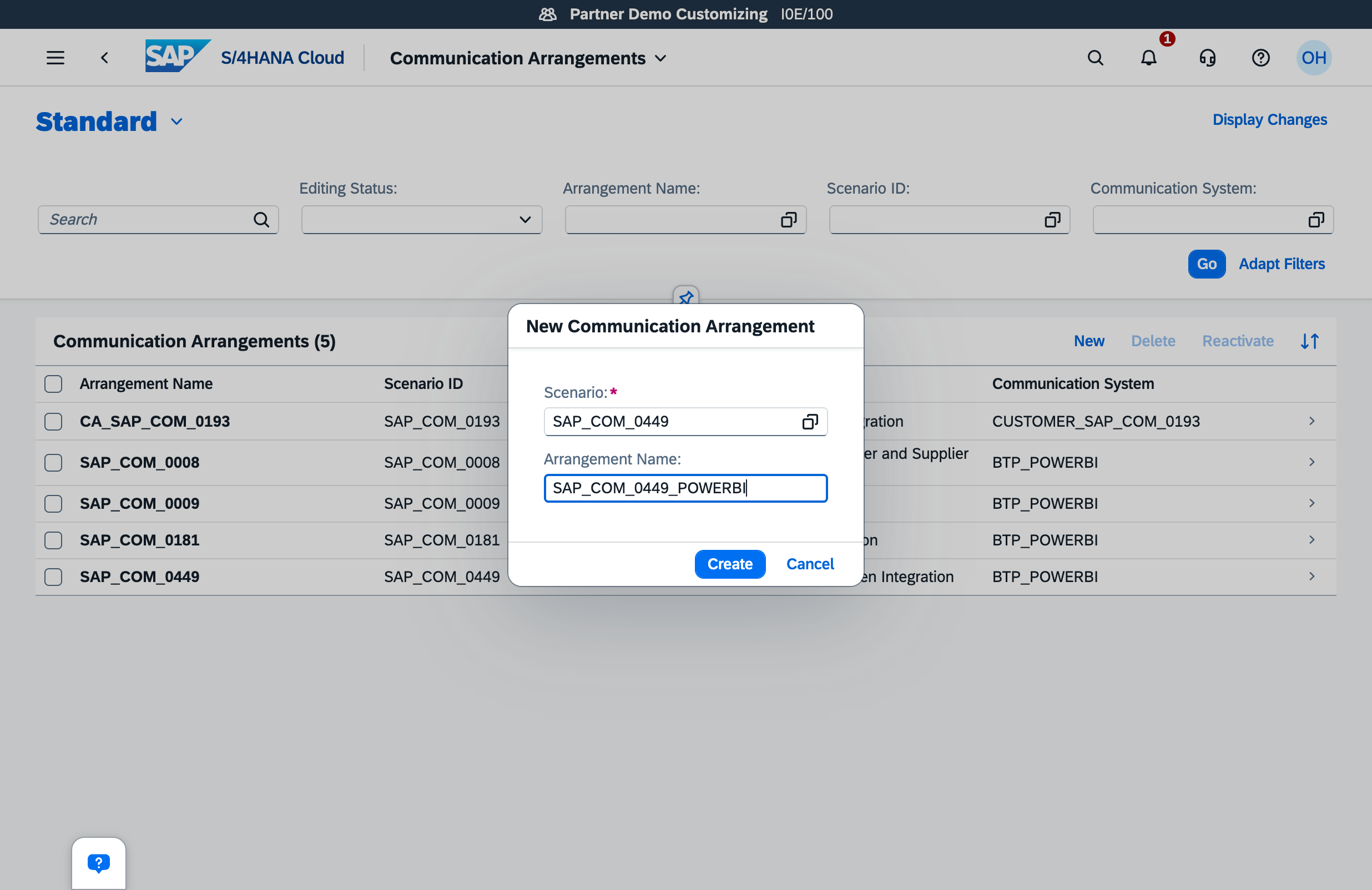The image size is (1372, 890).
Task: Toggle the select-all checkbox in table header
Action: click(x=54, y=384)
